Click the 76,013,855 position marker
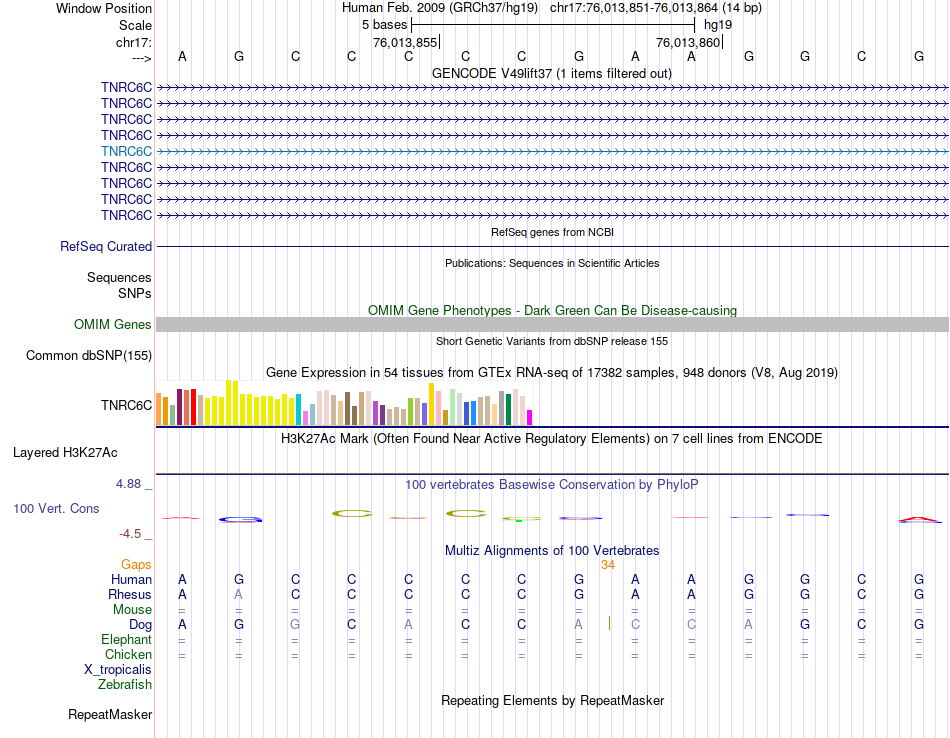Image resolution: width=950 pixels, height=738 pixels. [405, 42]
